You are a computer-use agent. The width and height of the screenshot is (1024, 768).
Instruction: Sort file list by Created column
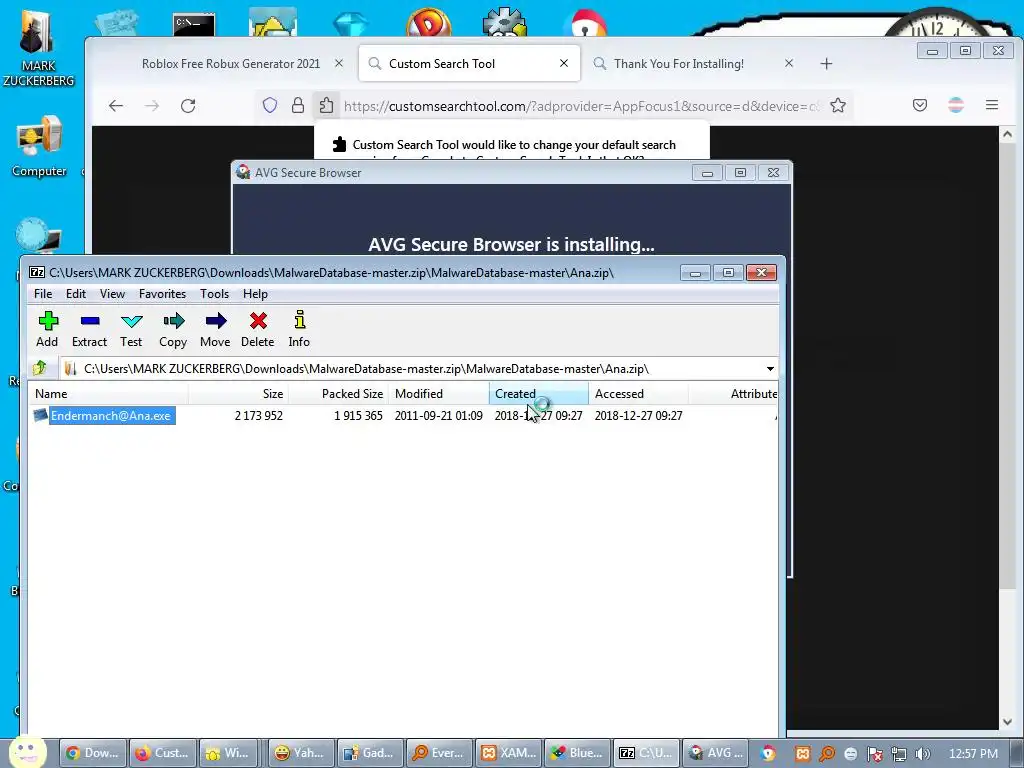[x=539, y=394]
